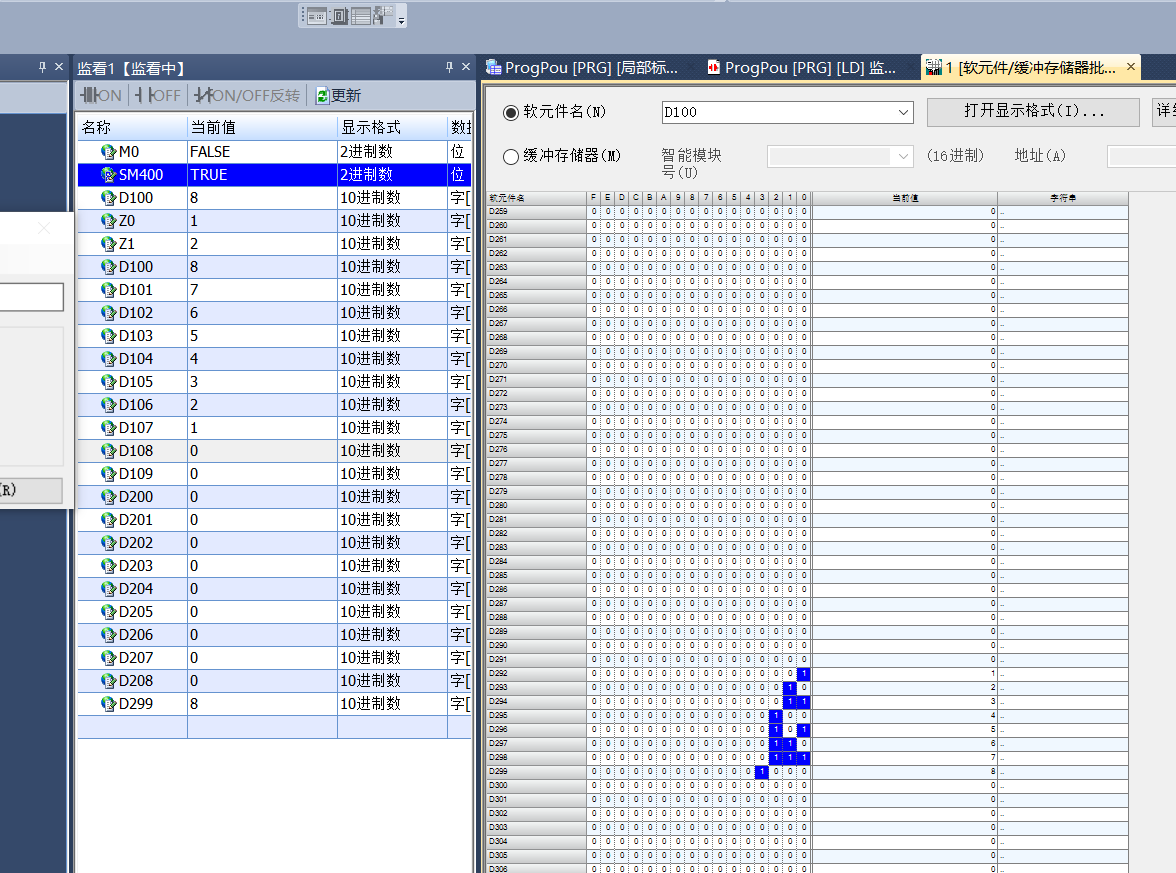Viewport: 1176px width, 873px height.
Task: Click the 打开显示格式 button
Action: click(1033, 112)
